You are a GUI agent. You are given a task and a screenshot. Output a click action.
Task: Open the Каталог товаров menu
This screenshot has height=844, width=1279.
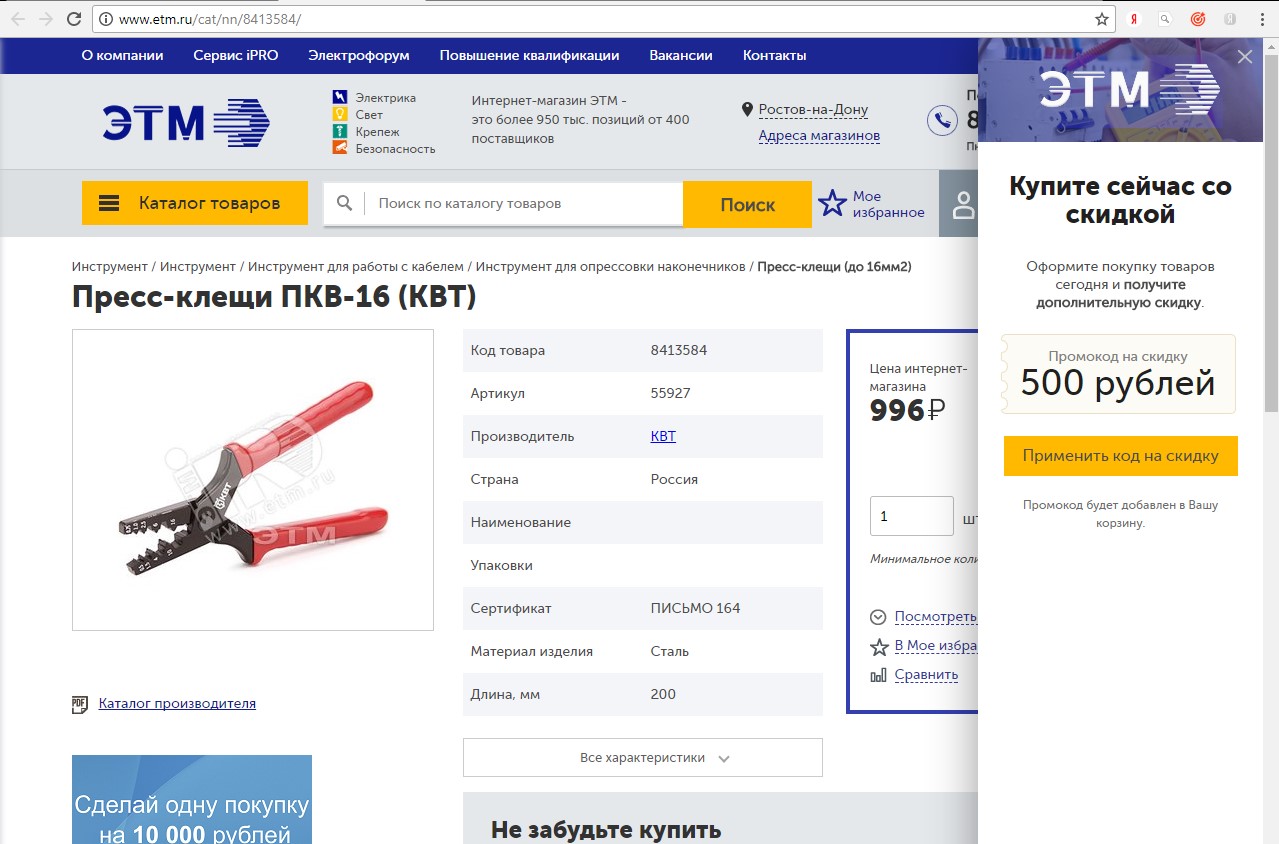195,203
